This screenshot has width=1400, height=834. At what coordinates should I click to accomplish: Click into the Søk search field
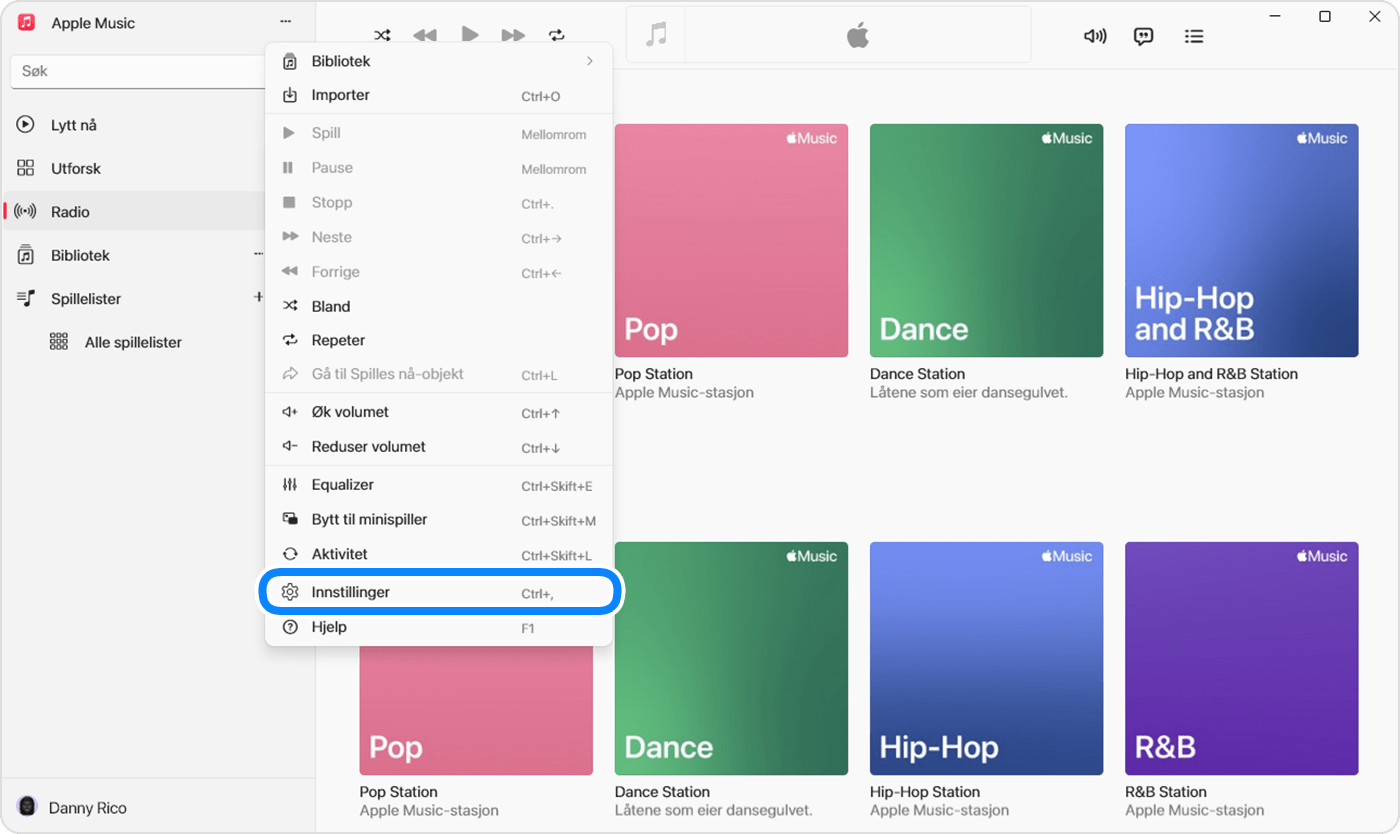click(137, 71)
